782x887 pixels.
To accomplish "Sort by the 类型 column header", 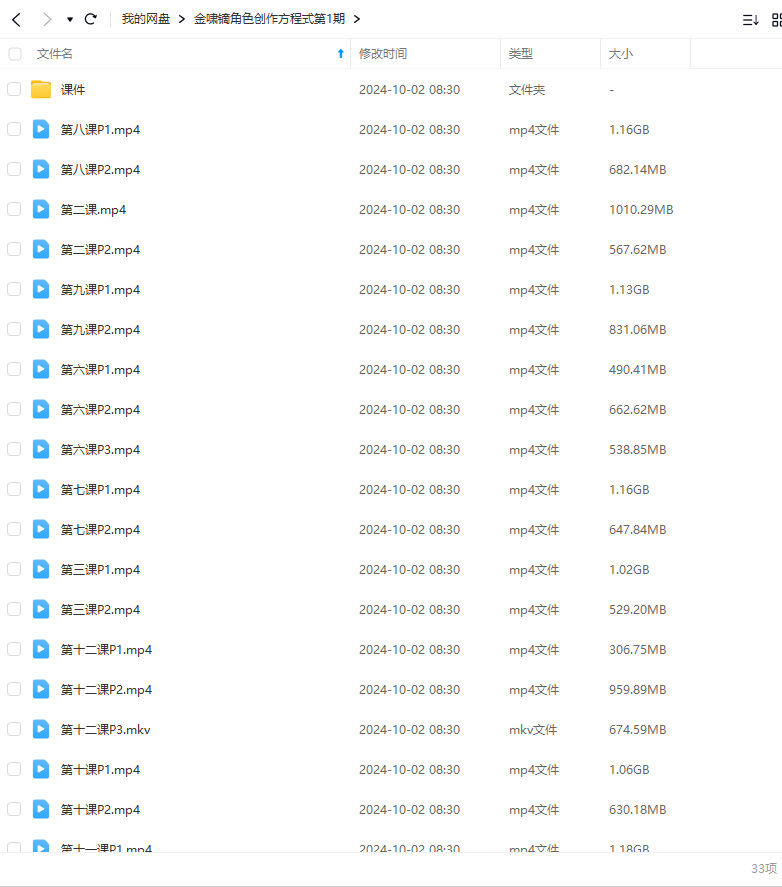I will tap(520, 53).
